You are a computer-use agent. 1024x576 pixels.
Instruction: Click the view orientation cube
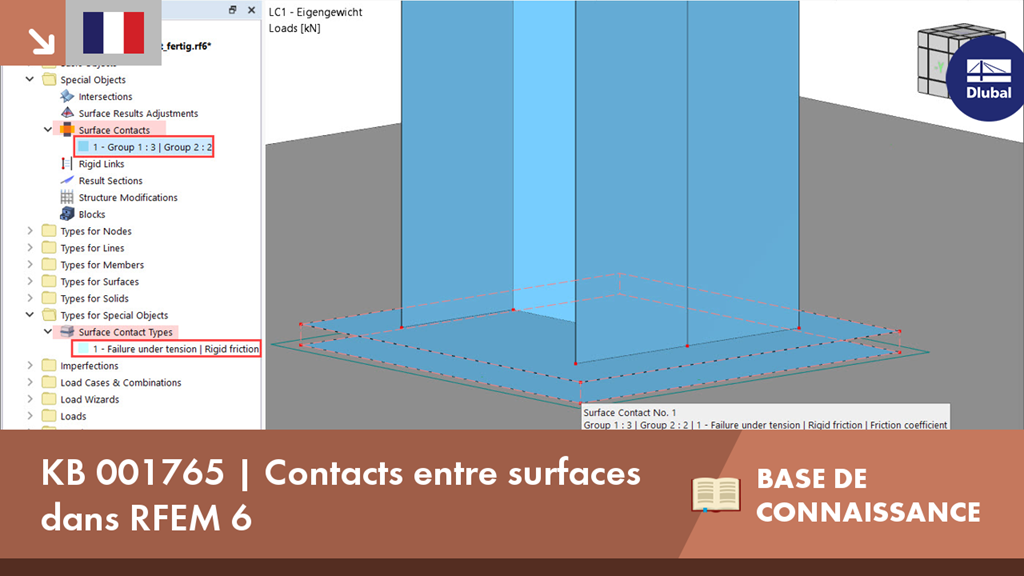click(x=939, y=63)
